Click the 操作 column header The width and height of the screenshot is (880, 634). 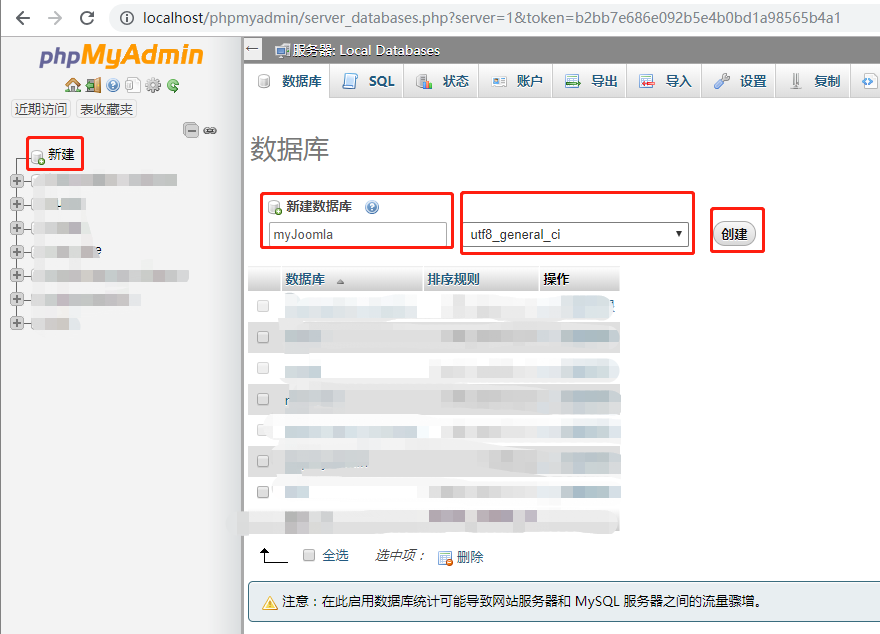point(556,279)
